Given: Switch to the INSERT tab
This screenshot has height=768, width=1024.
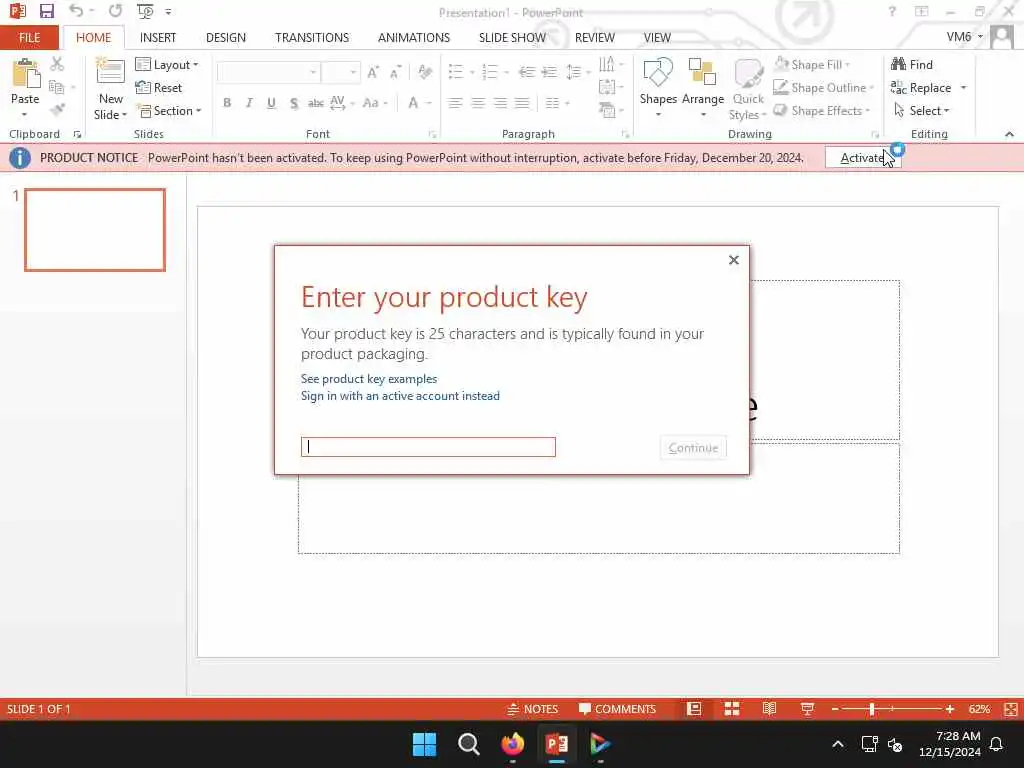Looking at the screenshot, I should coord(157,37).
